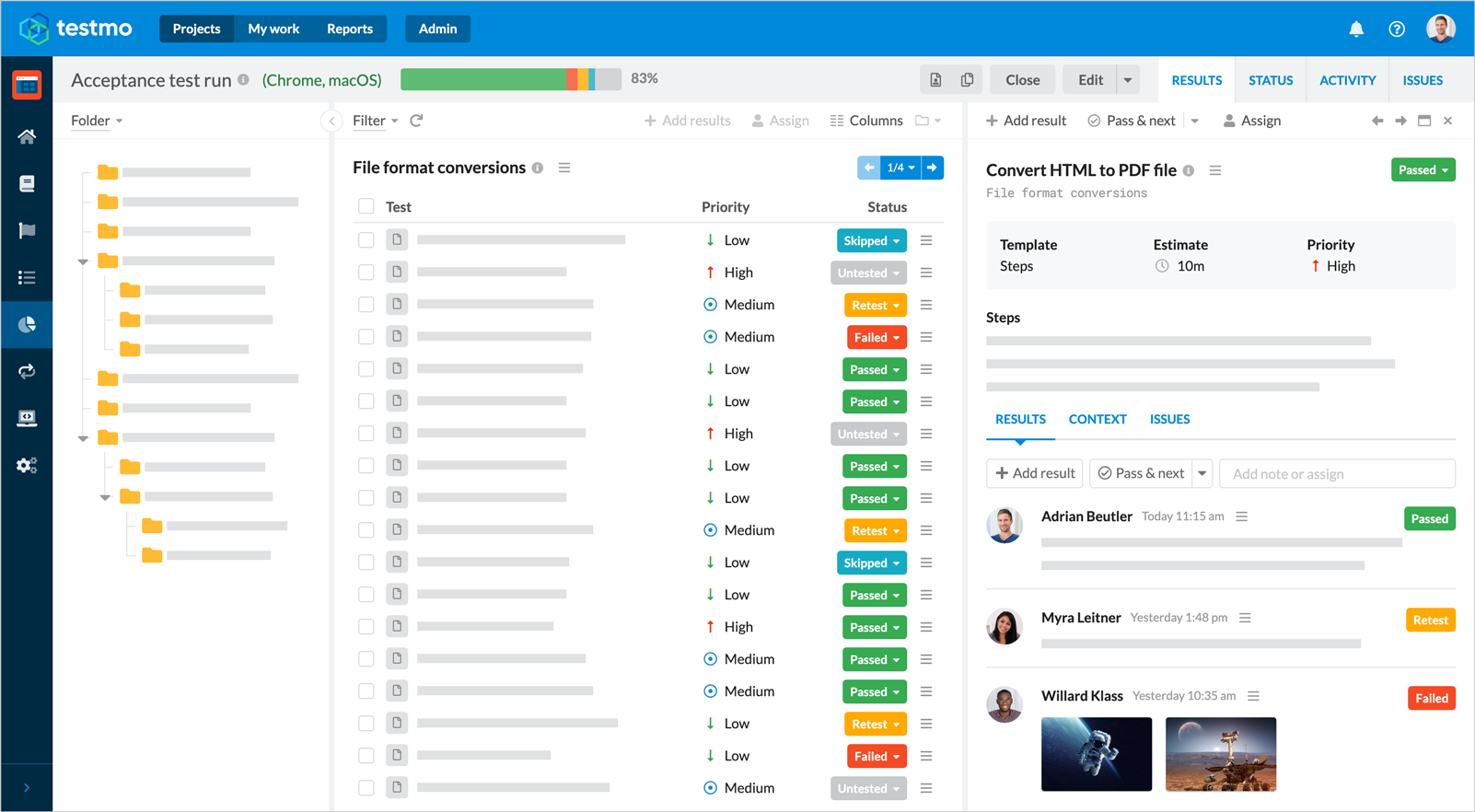Image resolution: width=1475 pixels, height=812 pixels.
Task: Click Columns in the test list toolbar
Action: [866, 121]
